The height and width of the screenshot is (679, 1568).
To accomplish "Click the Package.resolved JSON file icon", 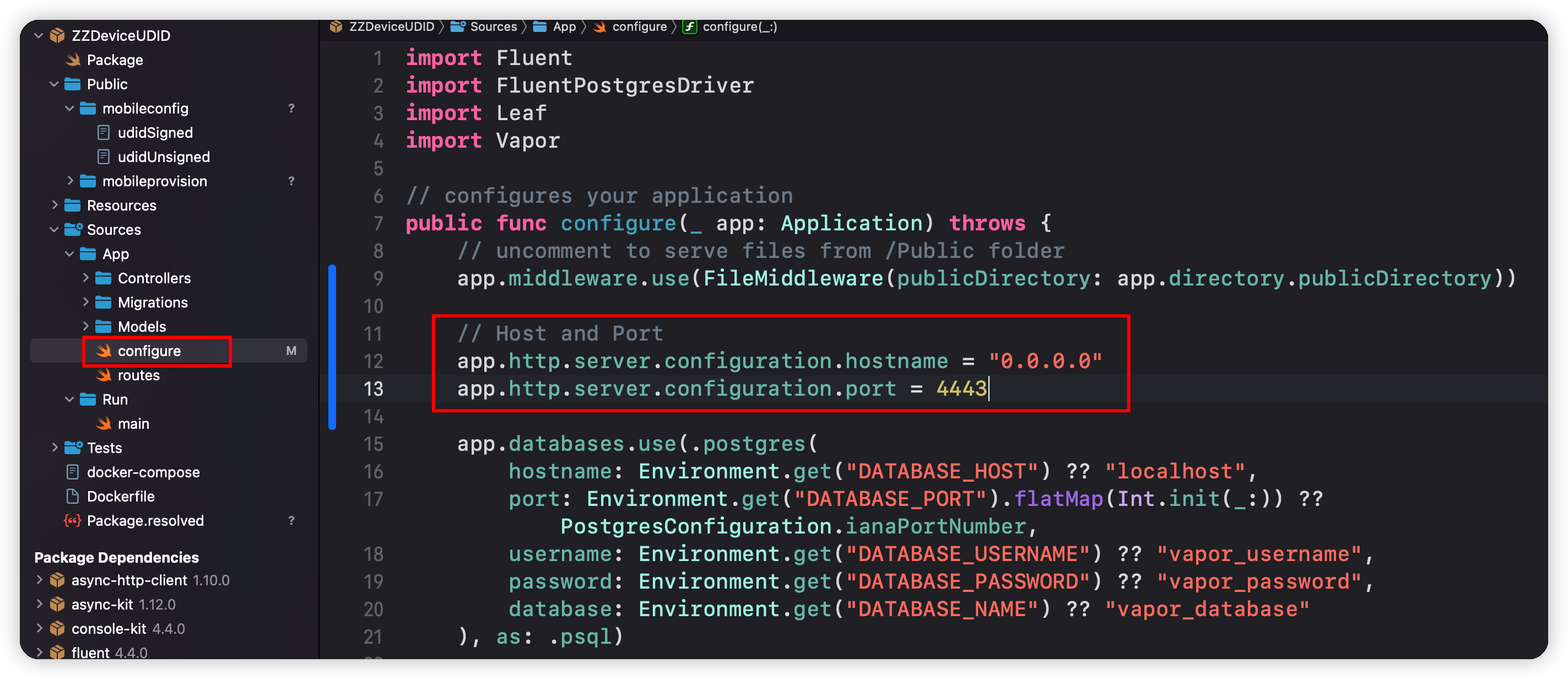I will pos(72,521).
